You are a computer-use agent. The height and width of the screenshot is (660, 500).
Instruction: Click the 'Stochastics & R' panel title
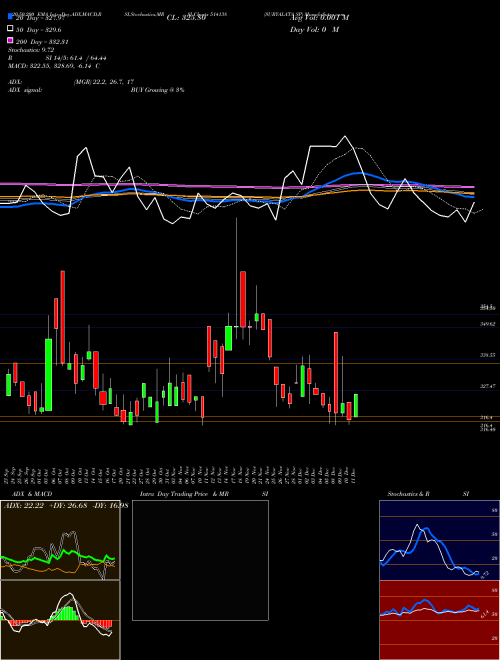(409, 494)
